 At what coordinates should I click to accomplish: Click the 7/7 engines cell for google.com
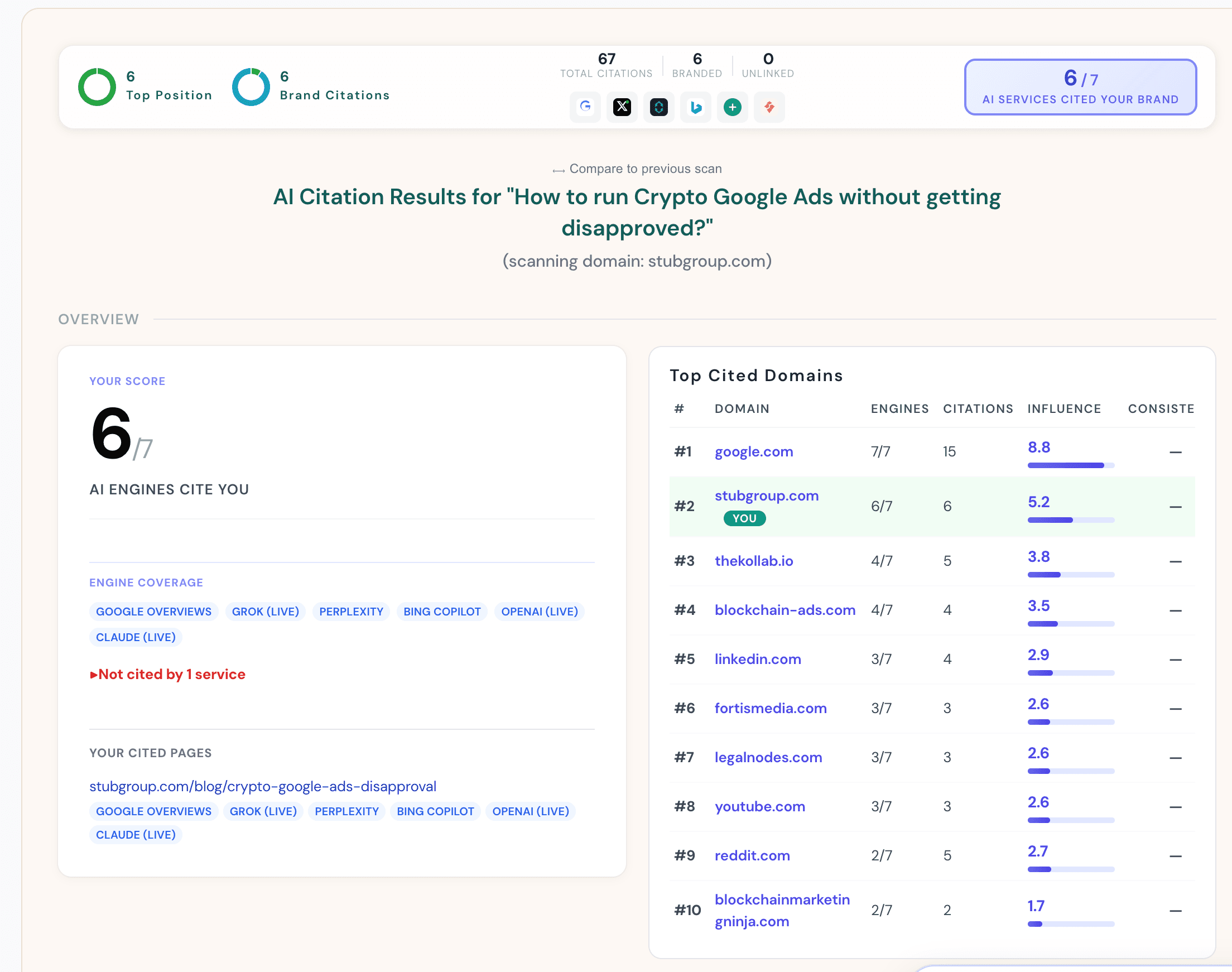880,451
